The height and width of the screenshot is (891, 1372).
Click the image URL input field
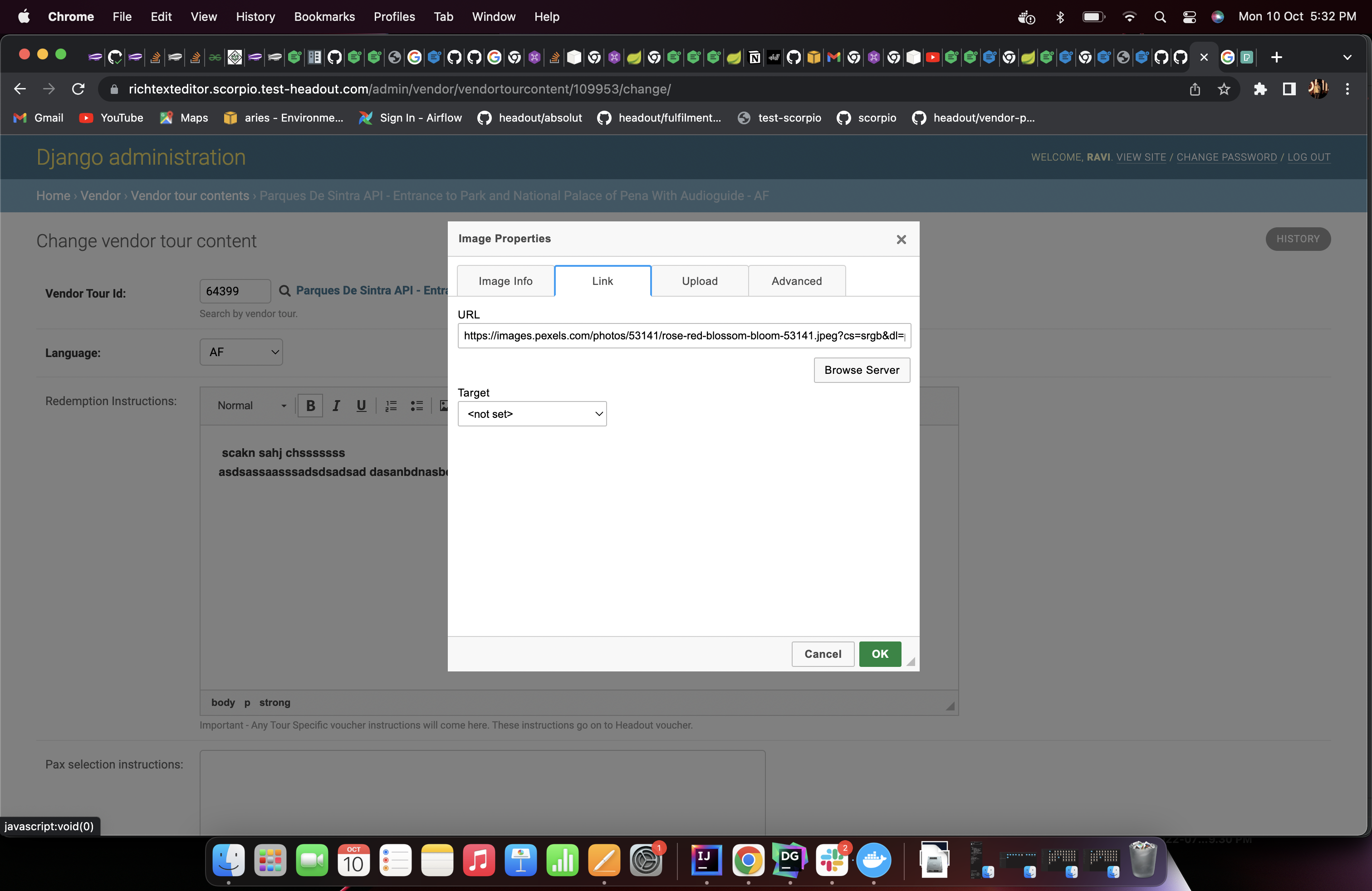coord(684,335)
